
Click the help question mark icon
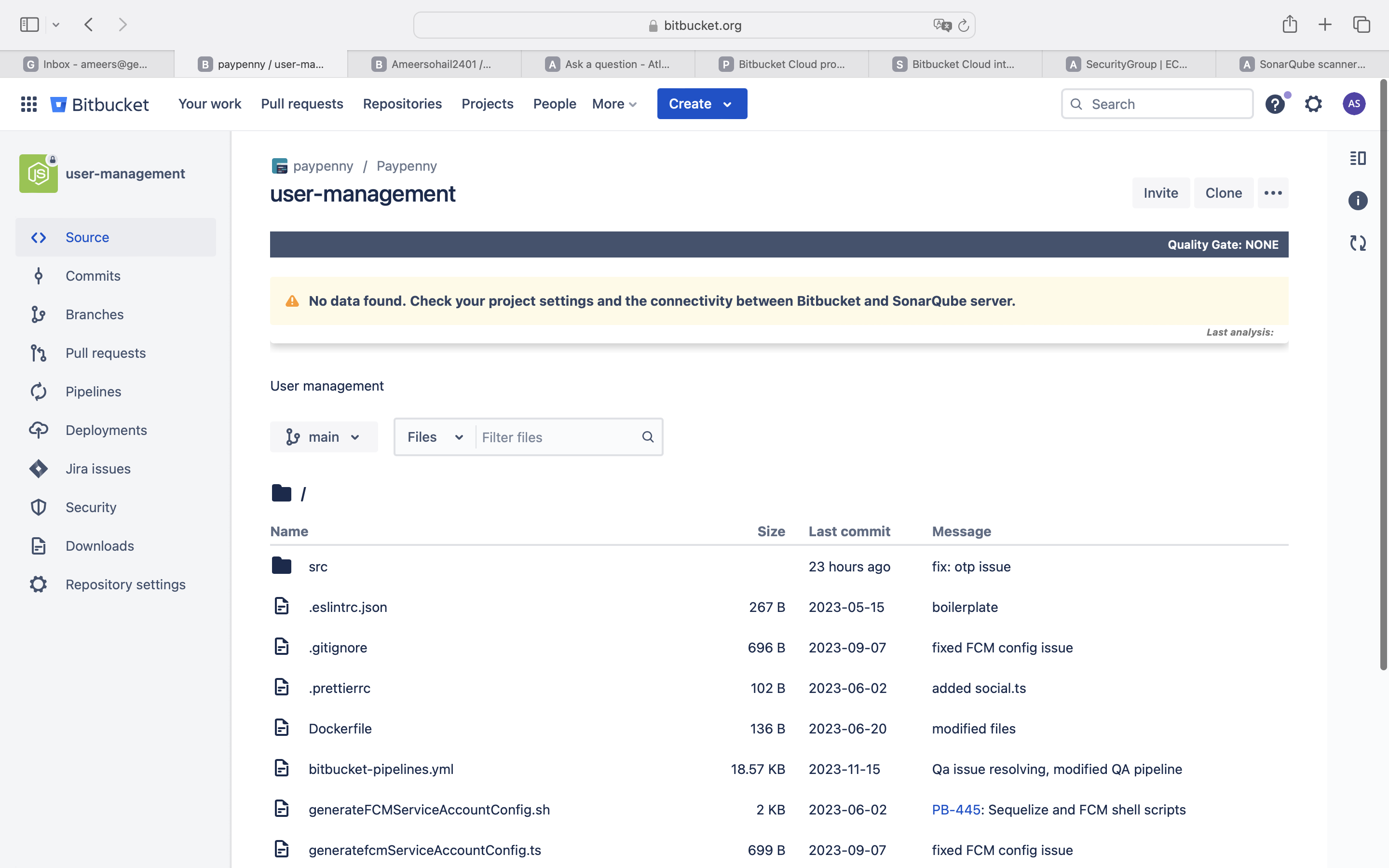[1275, 104]
